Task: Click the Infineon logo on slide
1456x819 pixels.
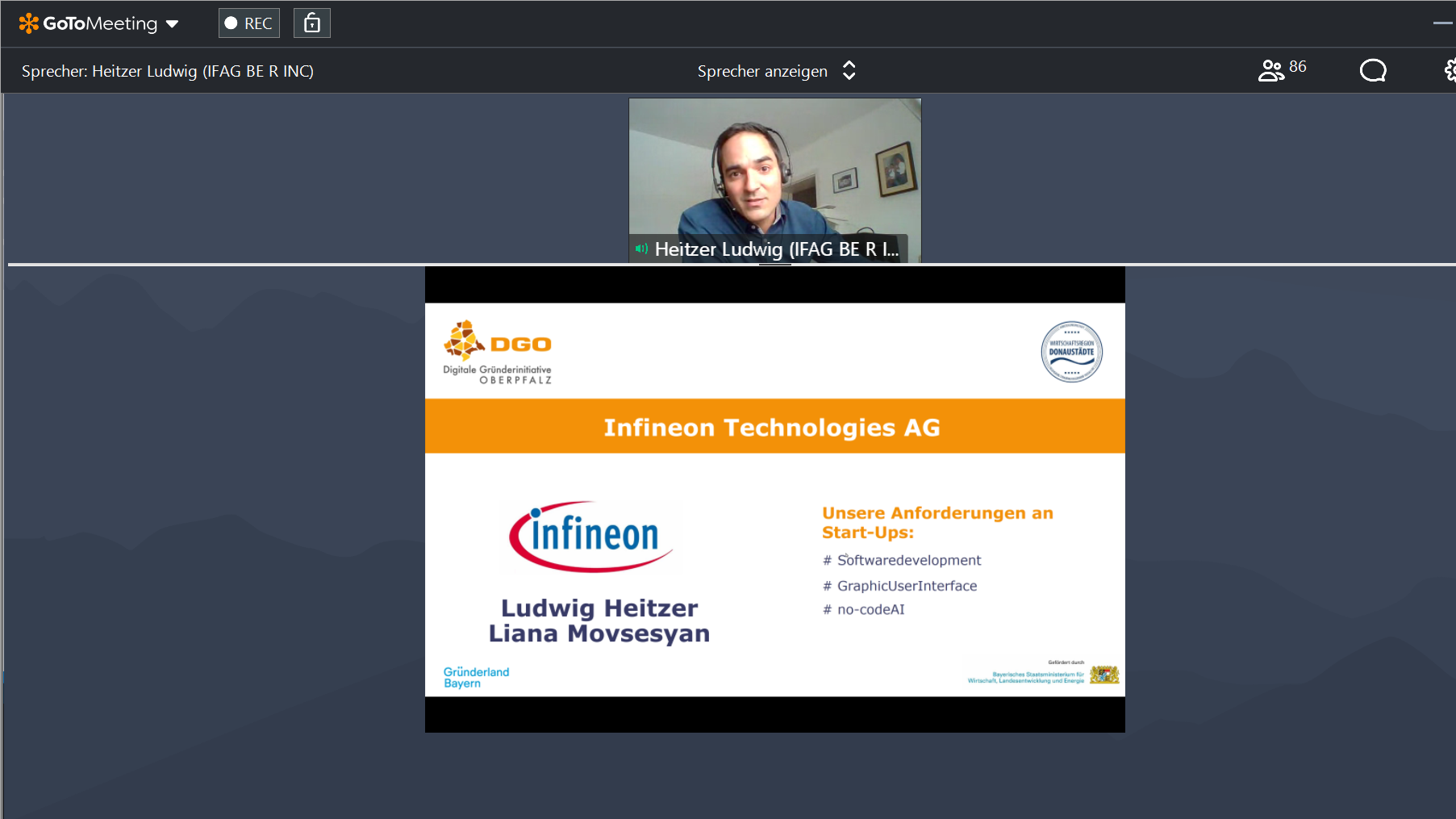Action: [x=591, y=537]
